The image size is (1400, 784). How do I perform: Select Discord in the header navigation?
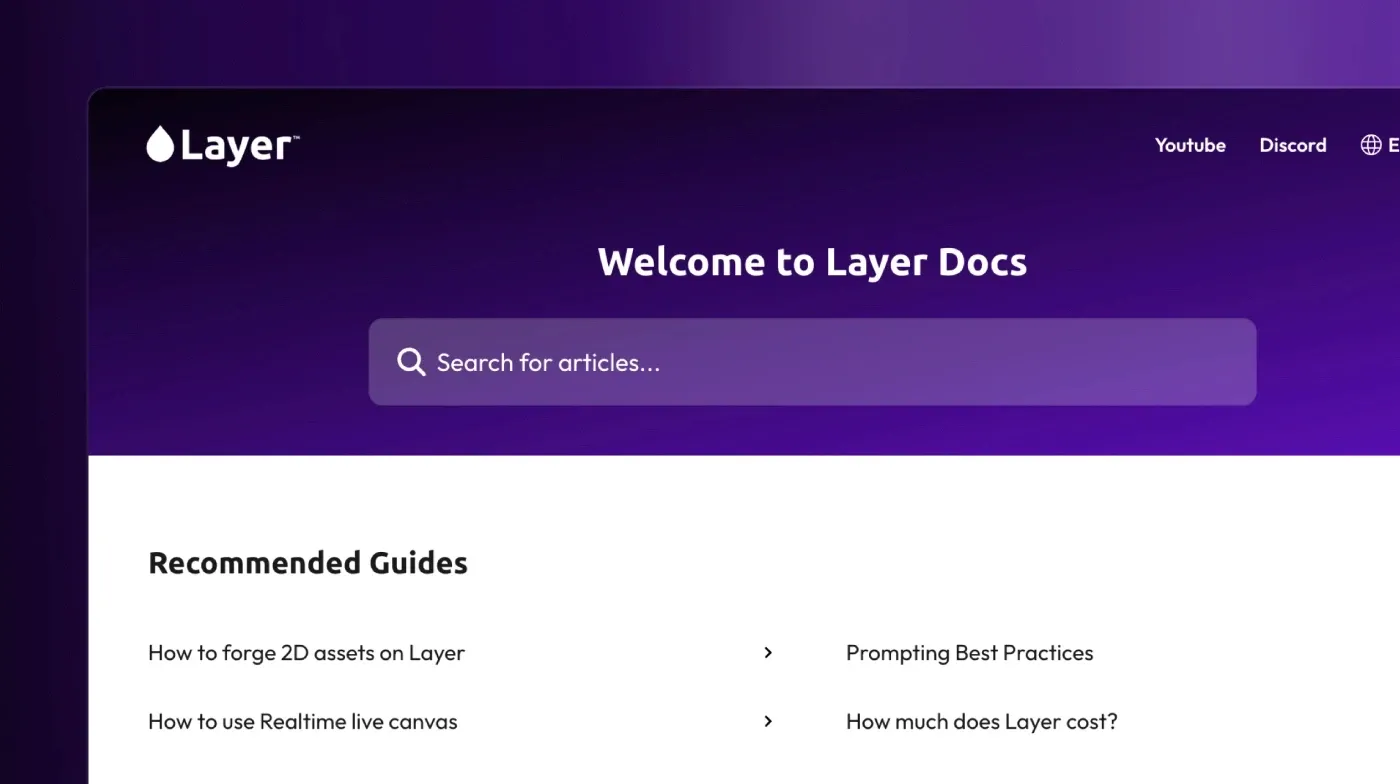[x=1293, y=145]
